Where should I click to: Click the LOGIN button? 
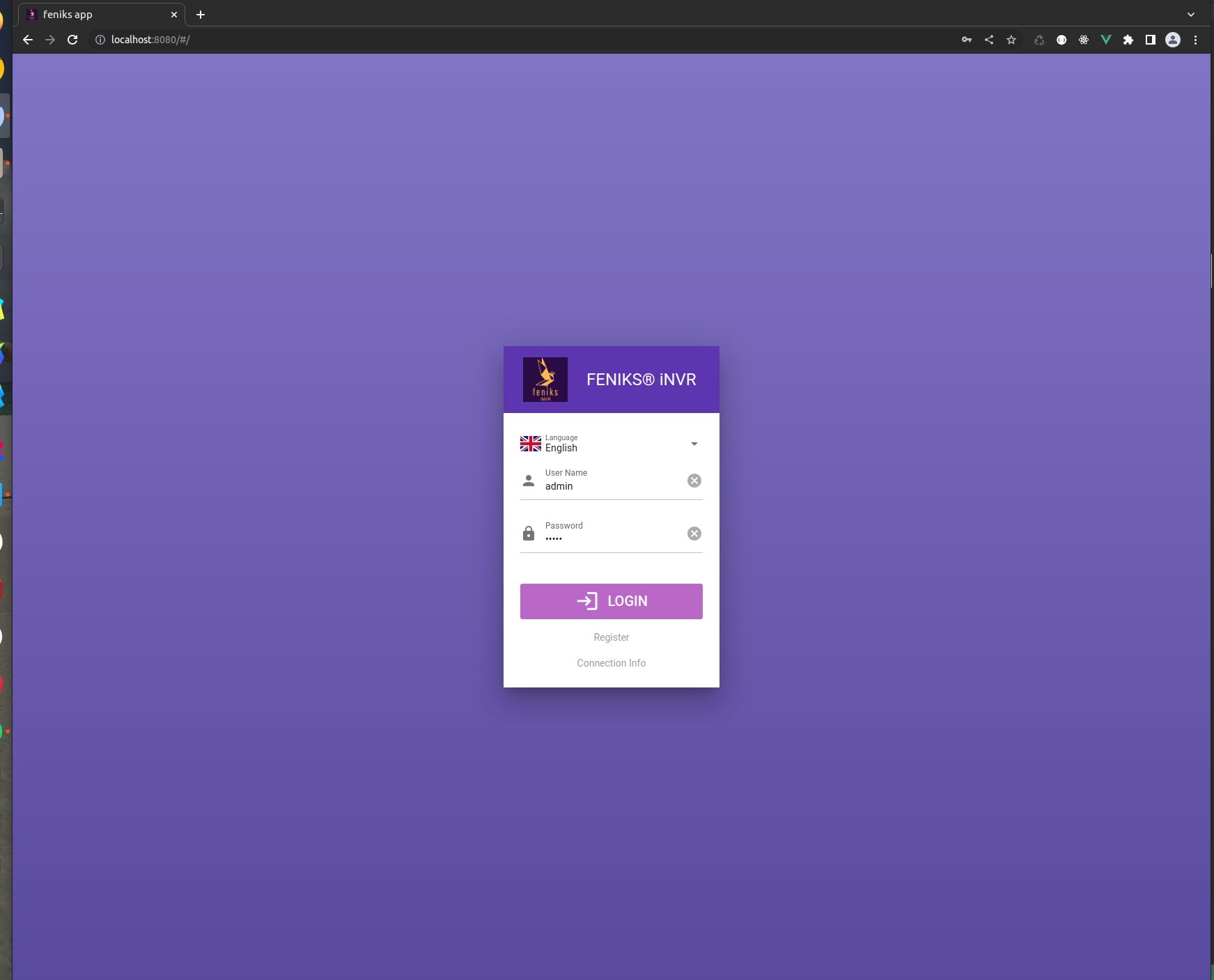coord(611,601)
